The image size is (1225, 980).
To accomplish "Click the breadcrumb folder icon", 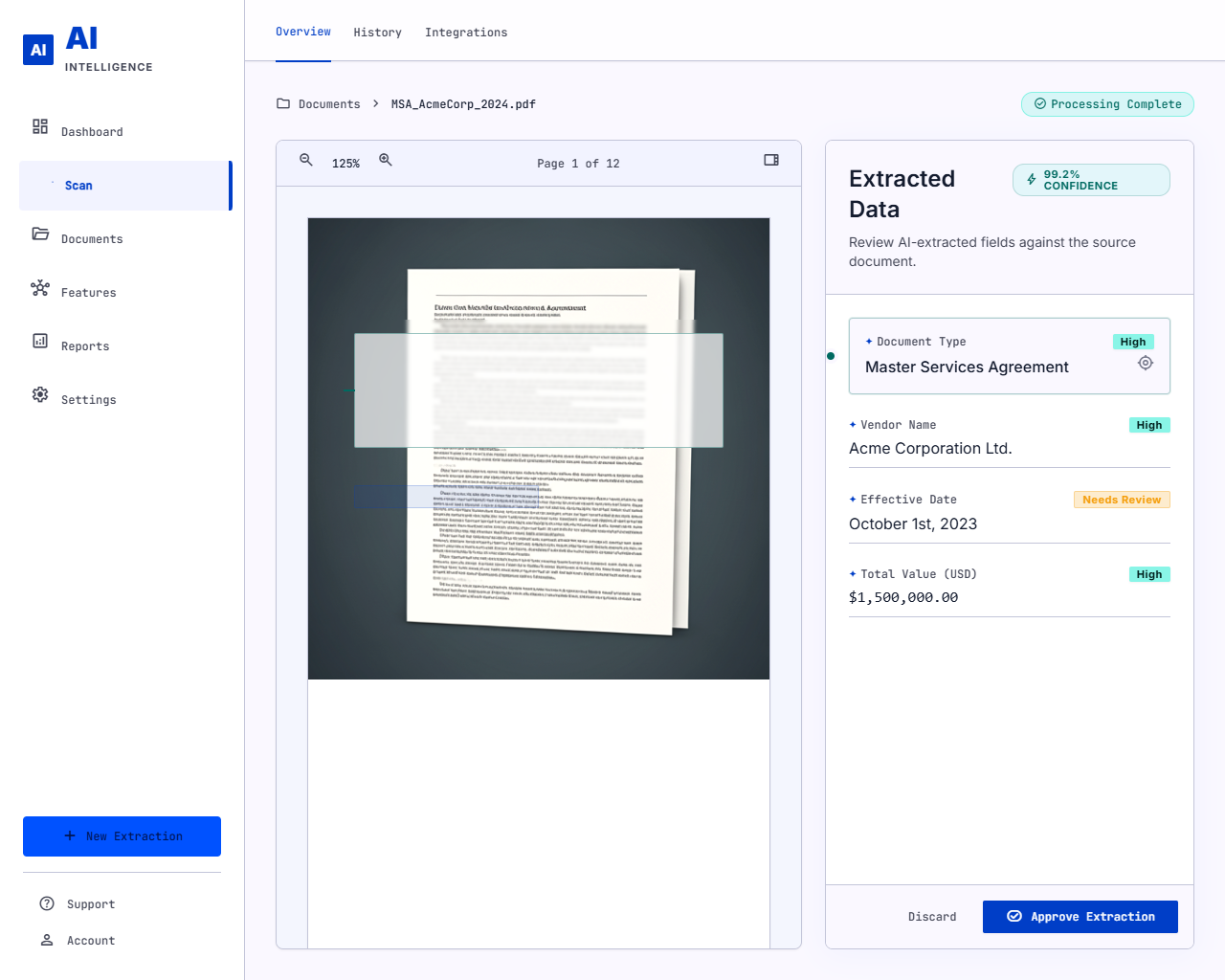I will click(x=283, y=103).
